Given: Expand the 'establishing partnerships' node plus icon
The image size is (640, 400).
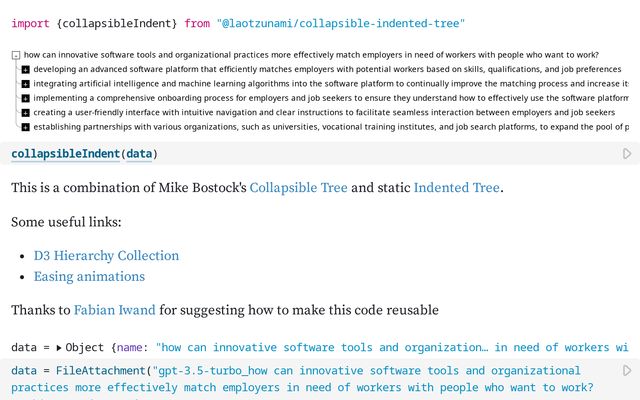Looking at the screenshot, I should point(25,127).
